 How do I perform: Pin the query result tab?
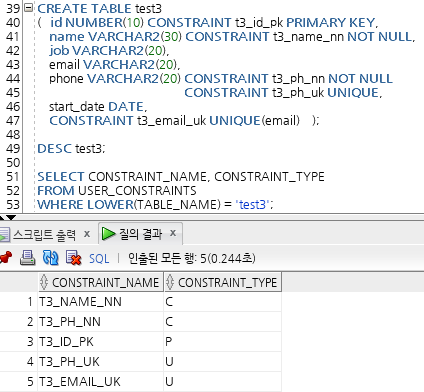click(6, 258)
